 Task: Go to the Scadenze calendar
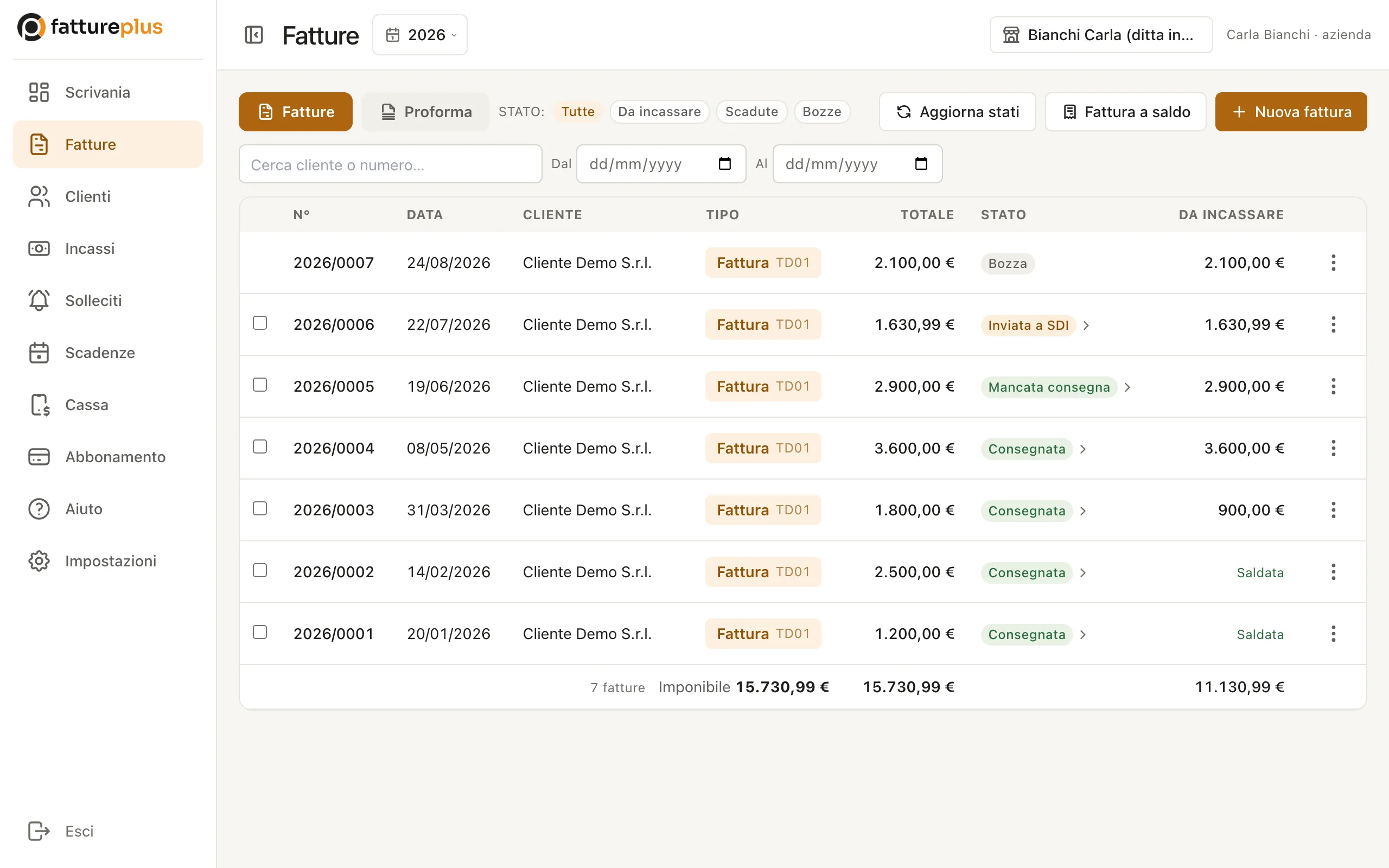click(x=108, y=353)
